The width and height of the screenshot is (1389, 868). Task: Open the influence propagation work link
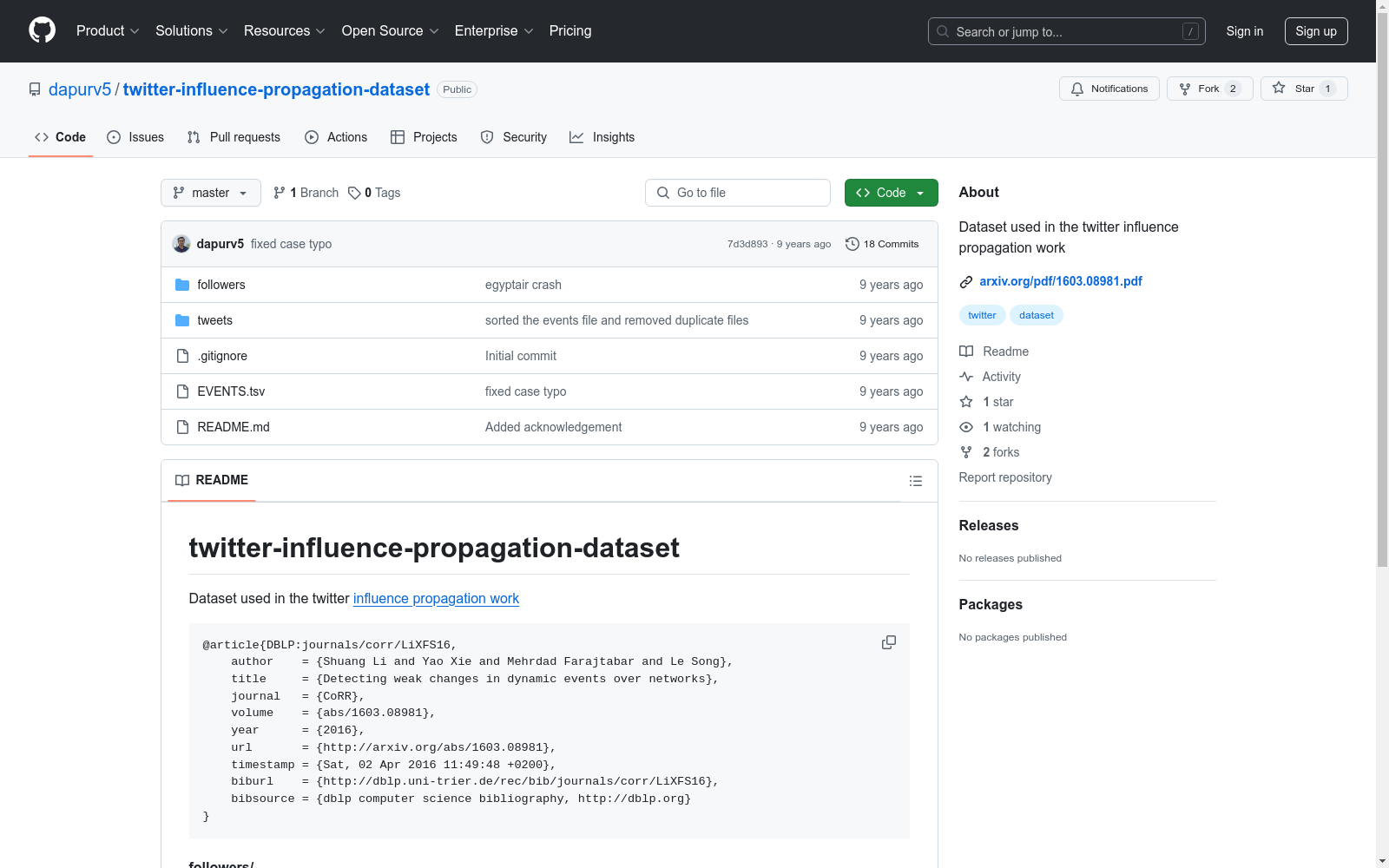(436, 598)
